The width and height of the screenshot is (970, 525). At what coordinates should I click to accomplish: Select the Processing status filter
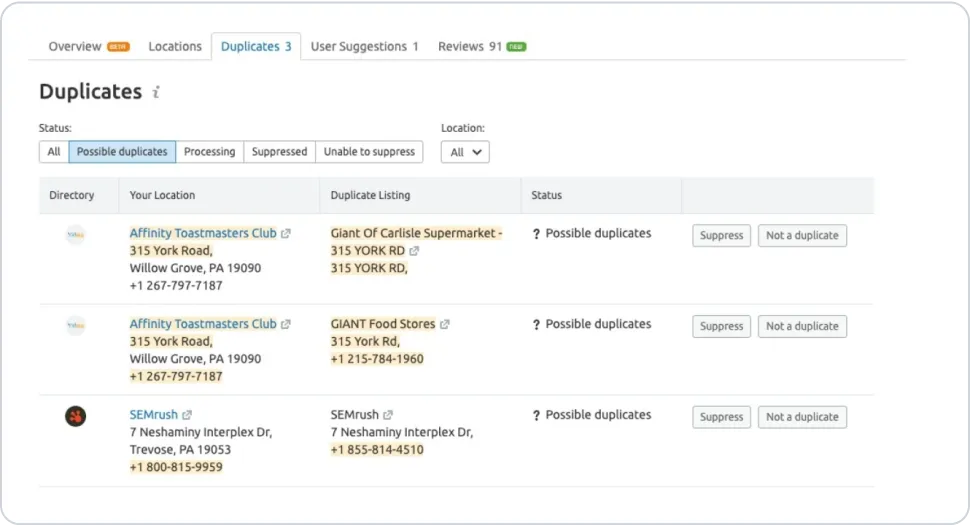tap(210, 152)
